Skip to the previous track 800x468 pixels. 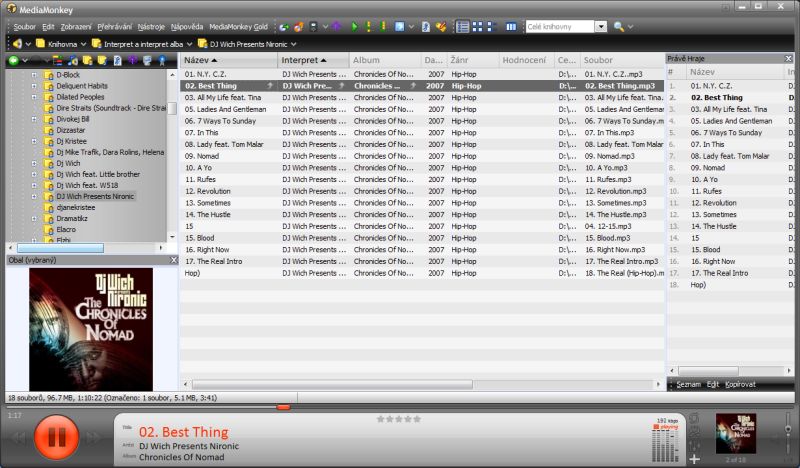pos(17,437)
